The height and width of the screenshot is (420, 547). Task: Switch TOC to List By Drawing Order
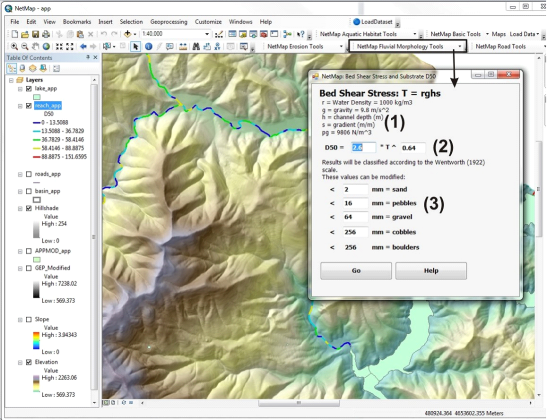pos(11,68)
